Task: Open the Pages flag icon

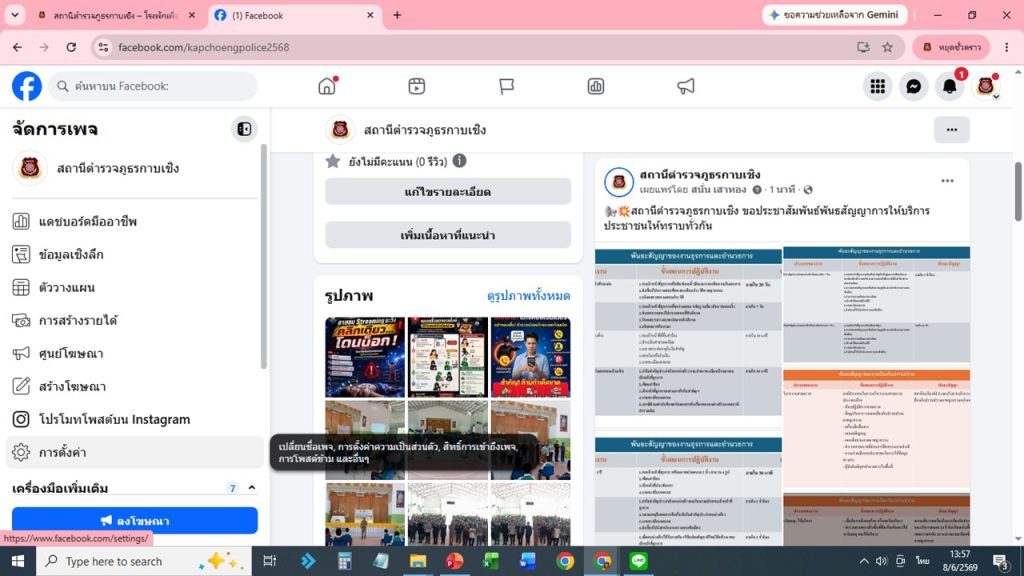Action: (x=506, y=86)
